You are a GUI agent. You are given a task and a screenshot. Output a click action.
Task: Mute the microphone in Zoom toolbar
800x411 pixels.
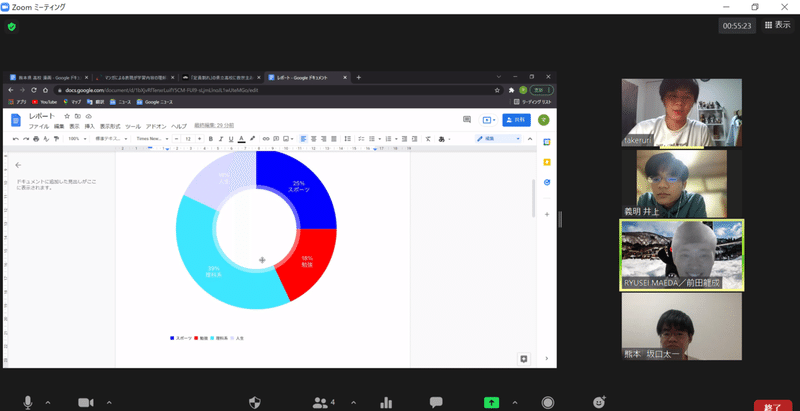click(28, 402)
